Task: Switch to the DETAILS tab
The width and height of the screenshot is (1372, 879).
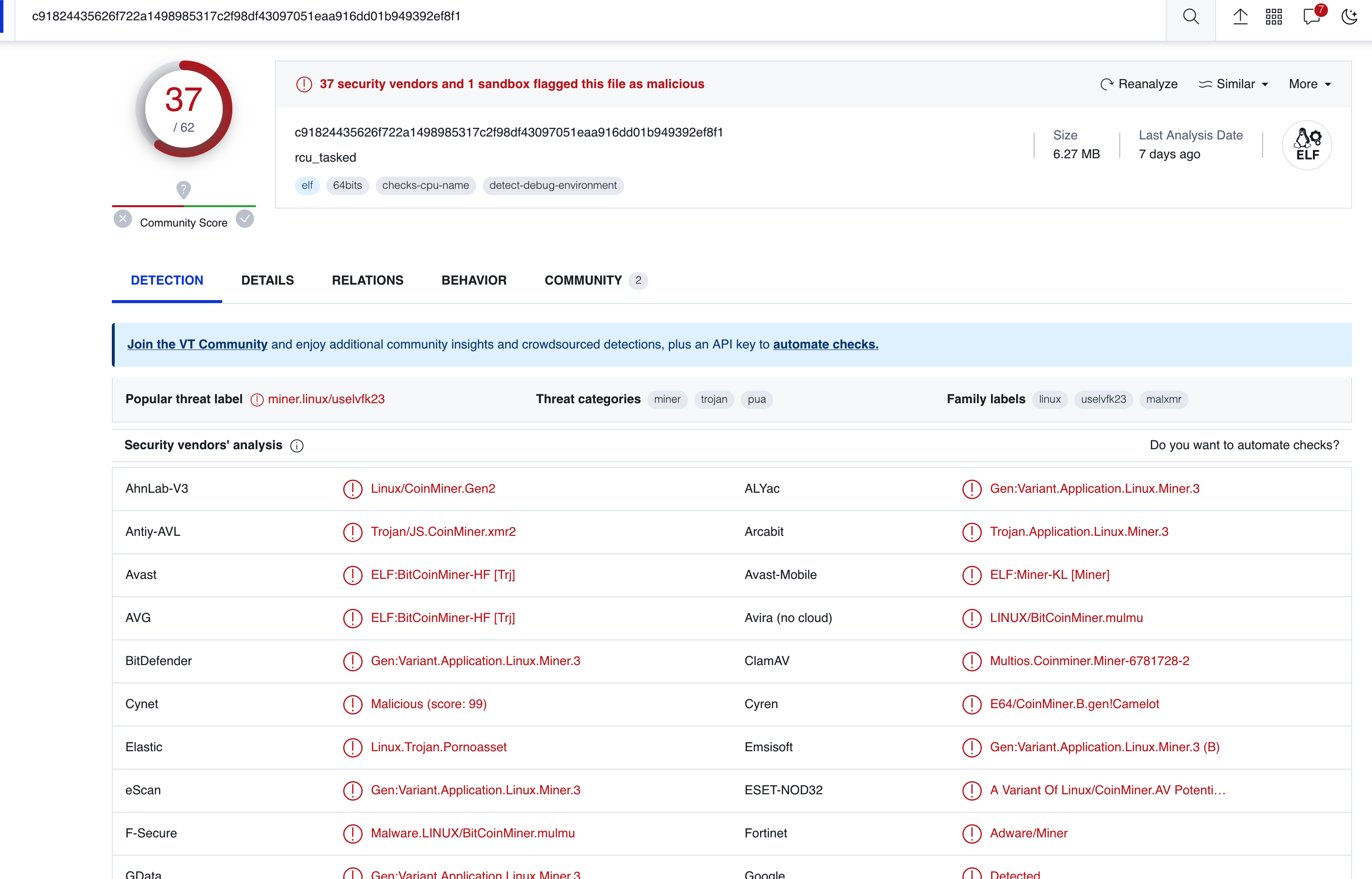Action: [267, 280]
